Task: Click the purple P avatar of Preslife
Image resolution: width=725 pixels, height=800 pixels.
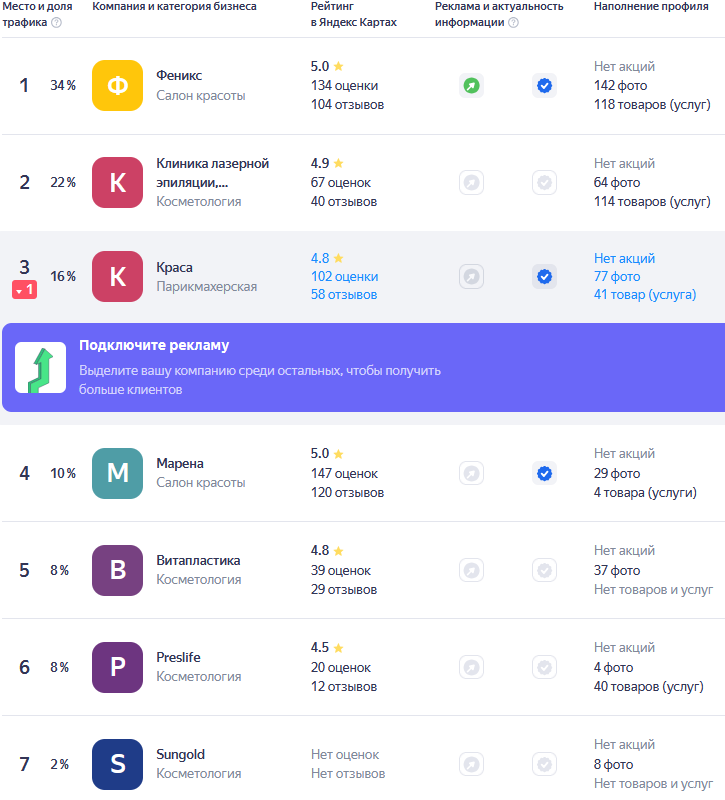Action: (117, 667)
